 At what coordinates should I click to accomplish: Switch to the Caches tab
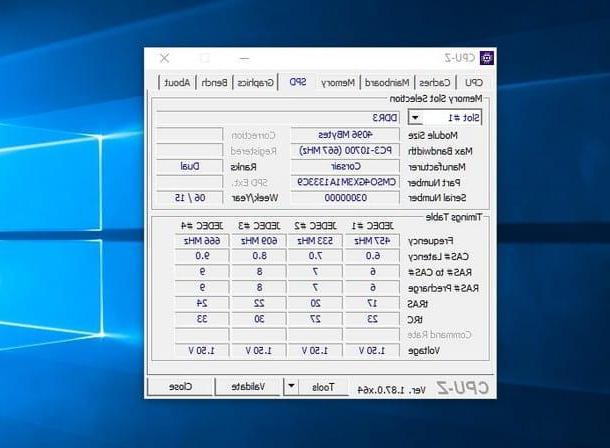click(x=435, y=82)
